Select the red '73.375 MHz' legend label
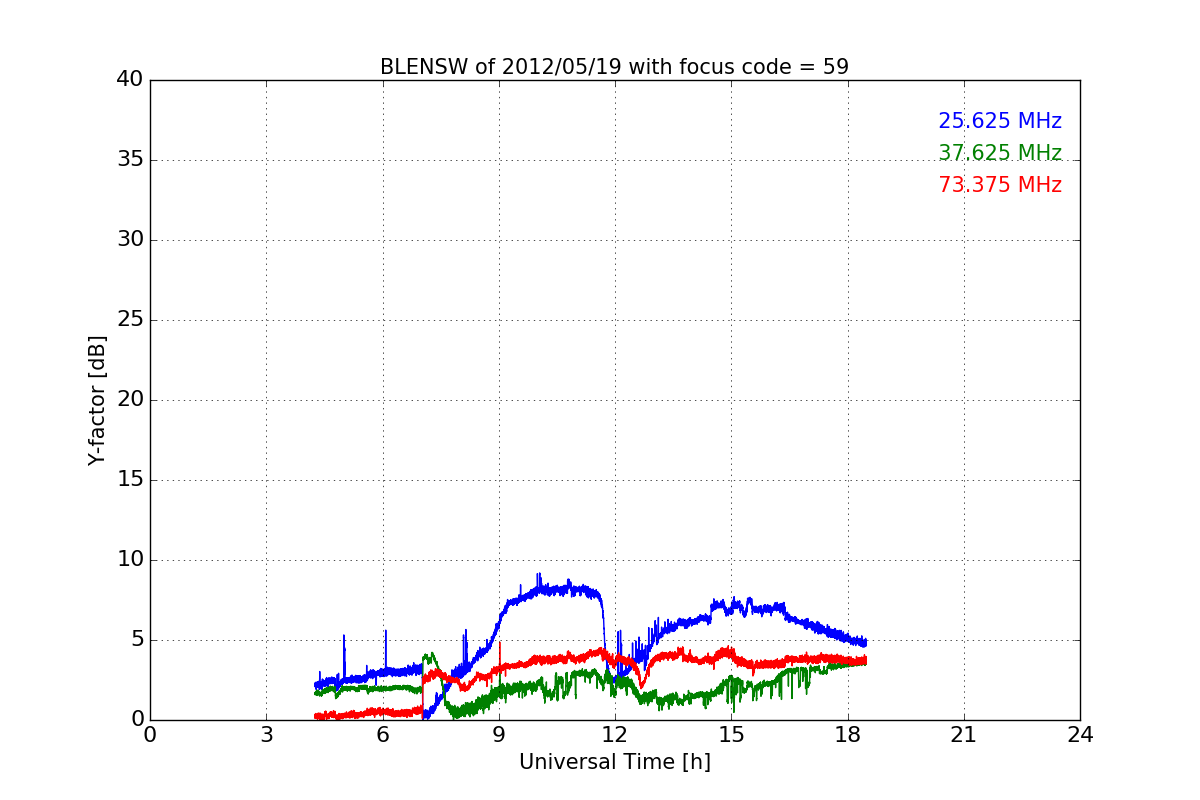The width and height of the screenshot is (1200, 800). pyautogui.click(x=1000, y=185)
